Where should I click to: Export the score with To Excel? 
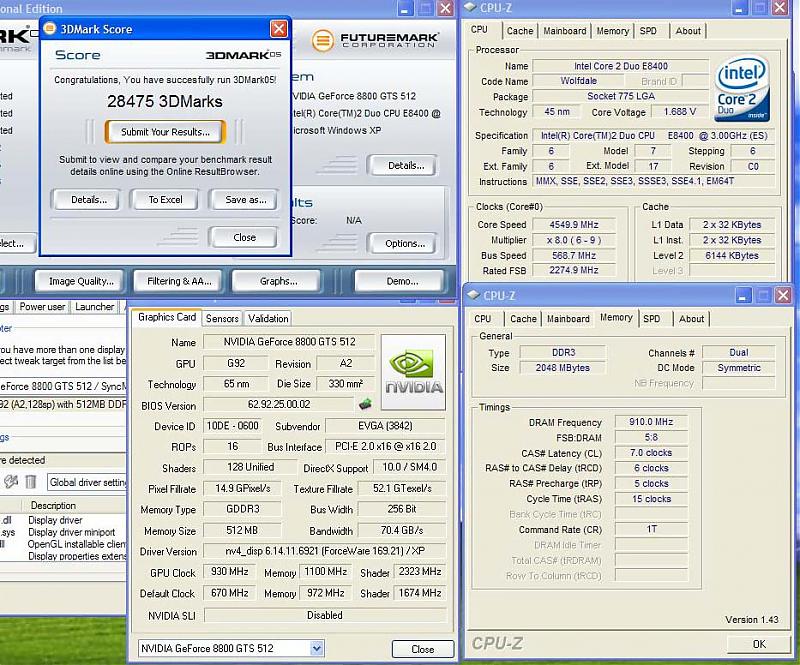point(165,200)
